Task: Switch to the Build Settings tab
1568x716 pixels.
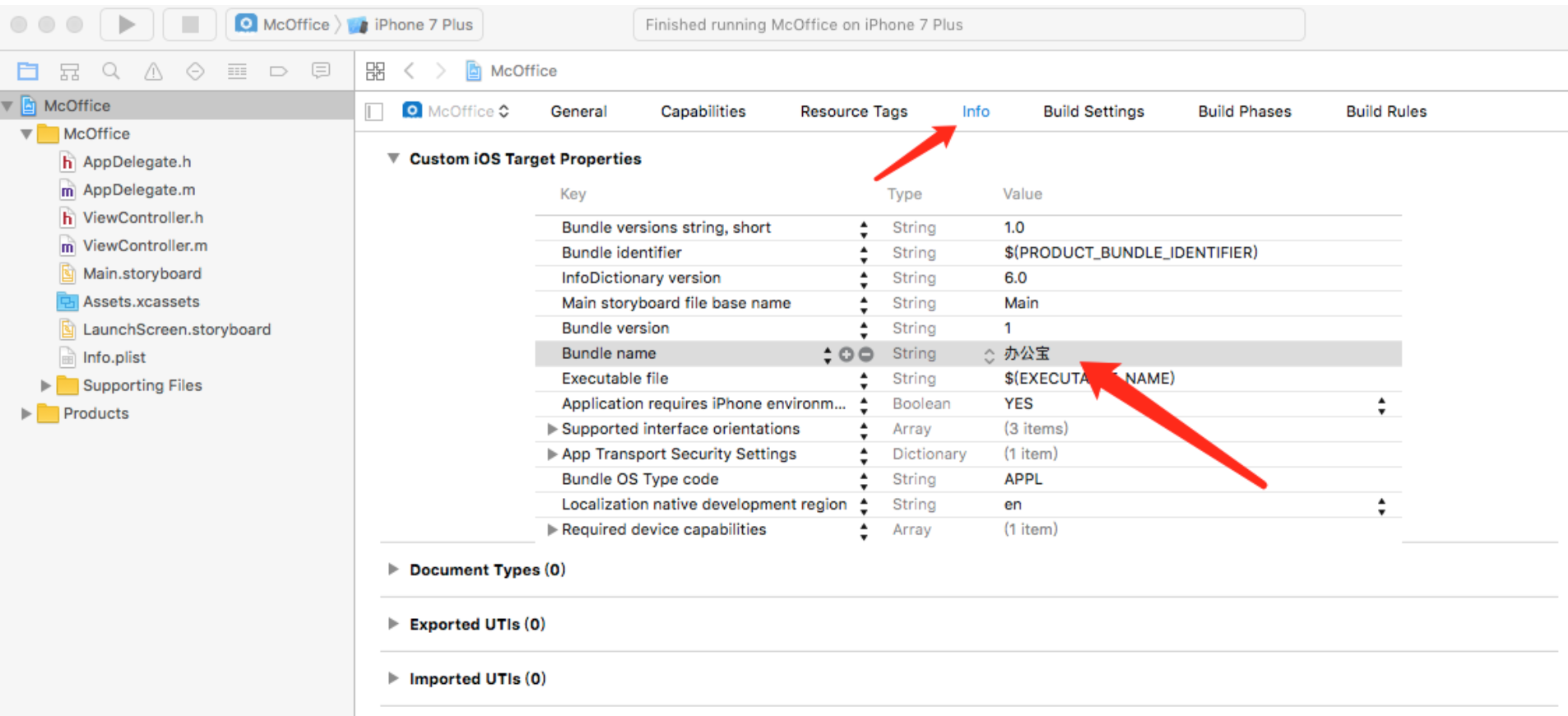Action: (1093, 111)
